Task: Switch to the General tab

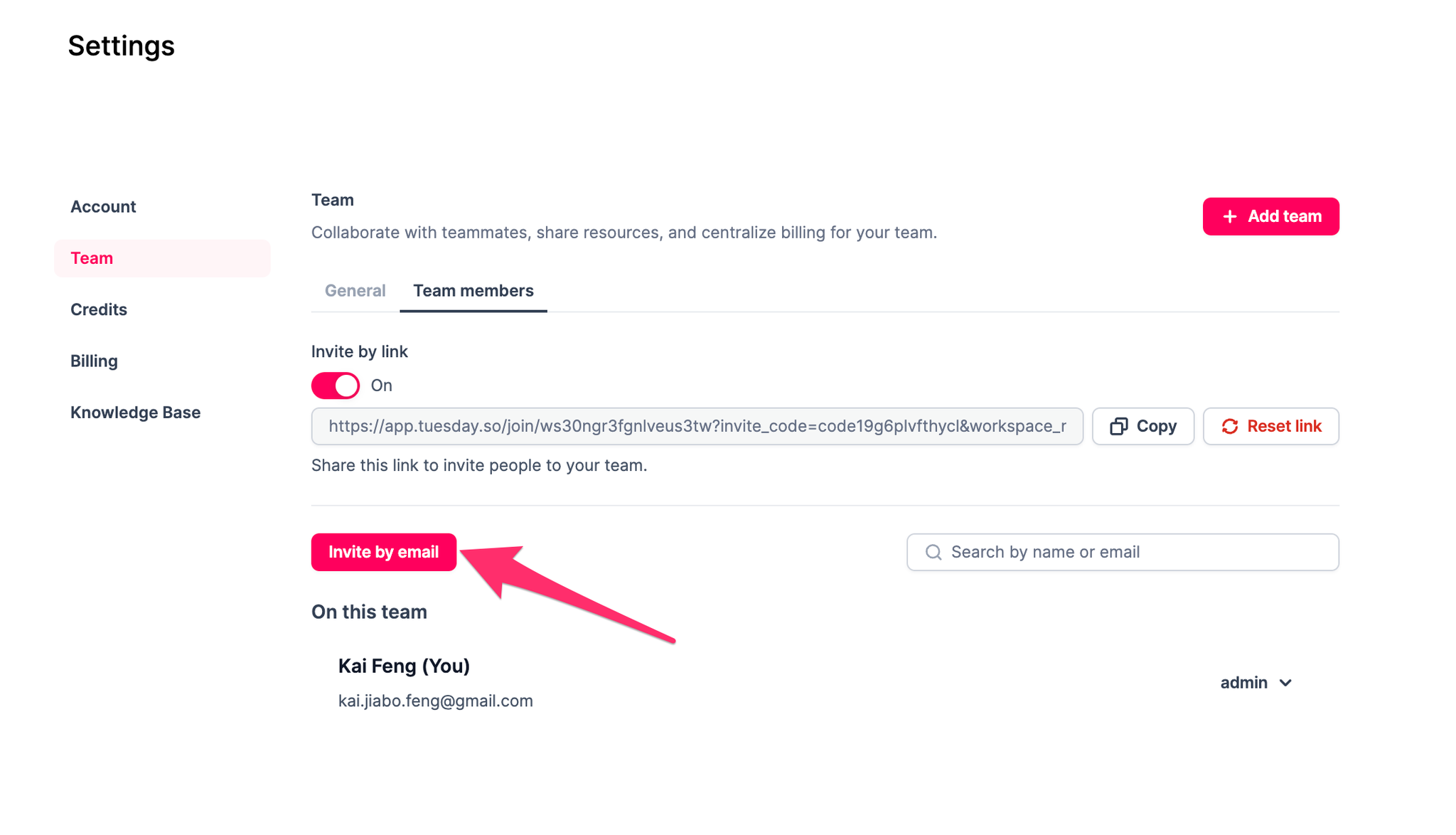Action: [355, 290]
